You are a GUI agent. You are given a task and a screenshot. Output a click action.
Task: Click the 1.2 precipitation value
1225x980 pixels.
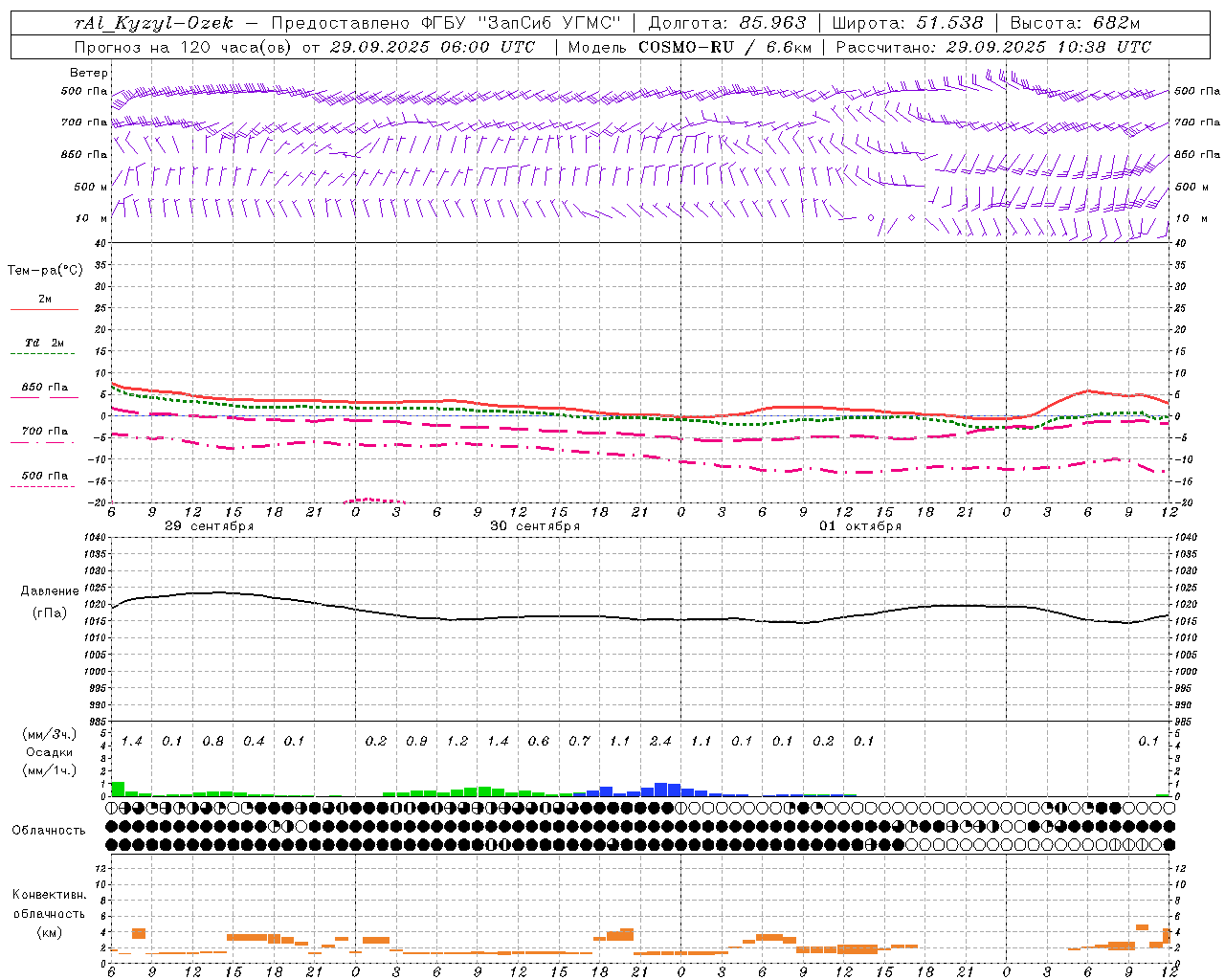457,741
